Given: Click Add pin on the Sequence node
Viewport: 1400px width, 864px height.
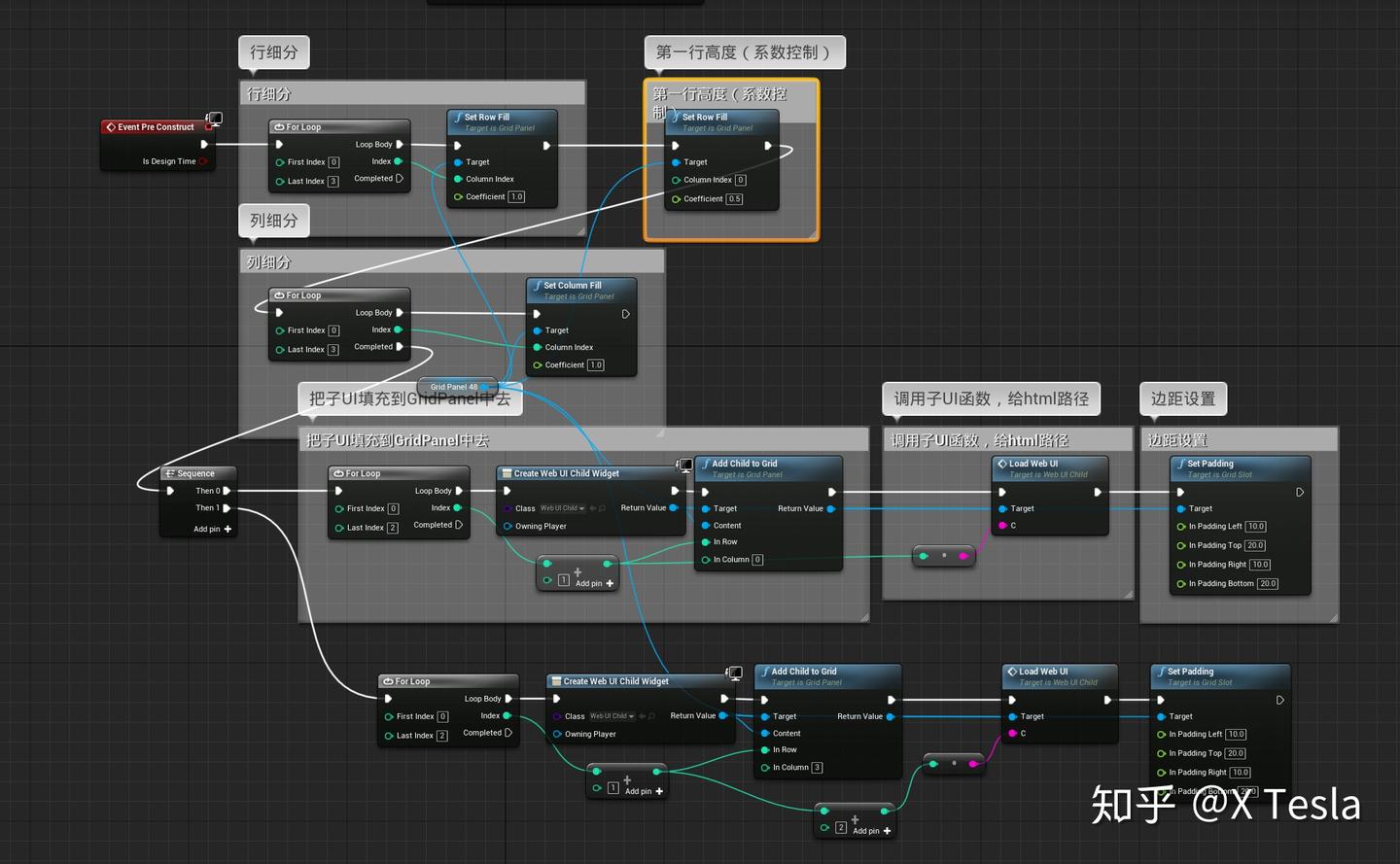Looking at the screenshot, I should (x=207, y=529).
